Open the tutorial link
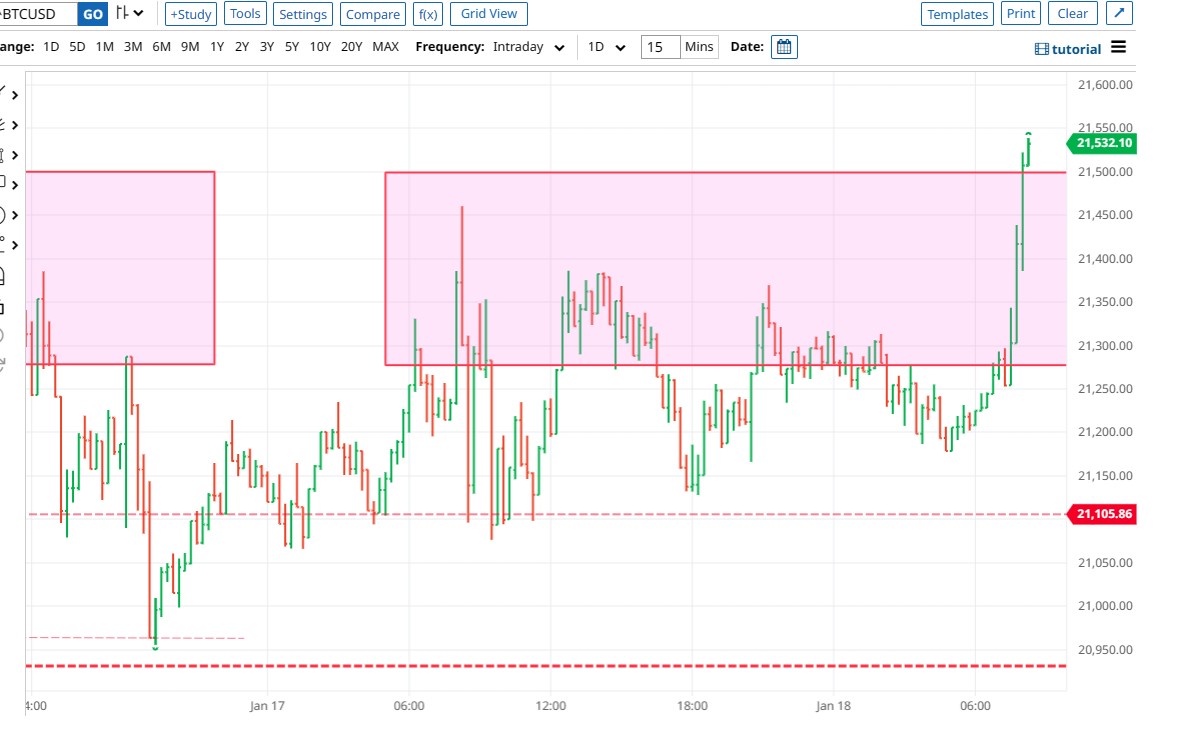This screenshot has height=734, width=1194. click(x=1076, y=49)
